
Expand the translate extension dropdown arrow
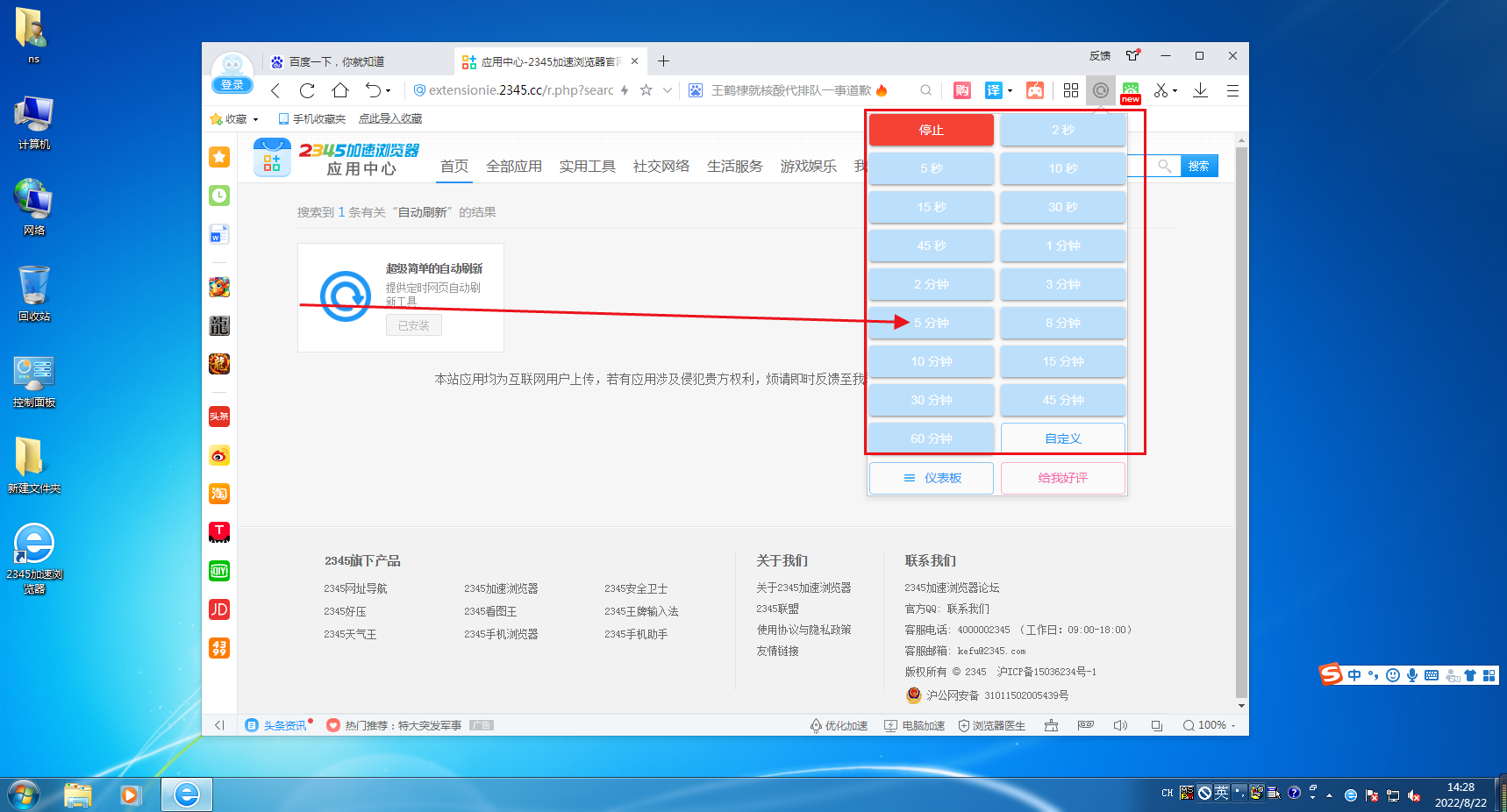pyautogui.click(x=1010, y=90)
